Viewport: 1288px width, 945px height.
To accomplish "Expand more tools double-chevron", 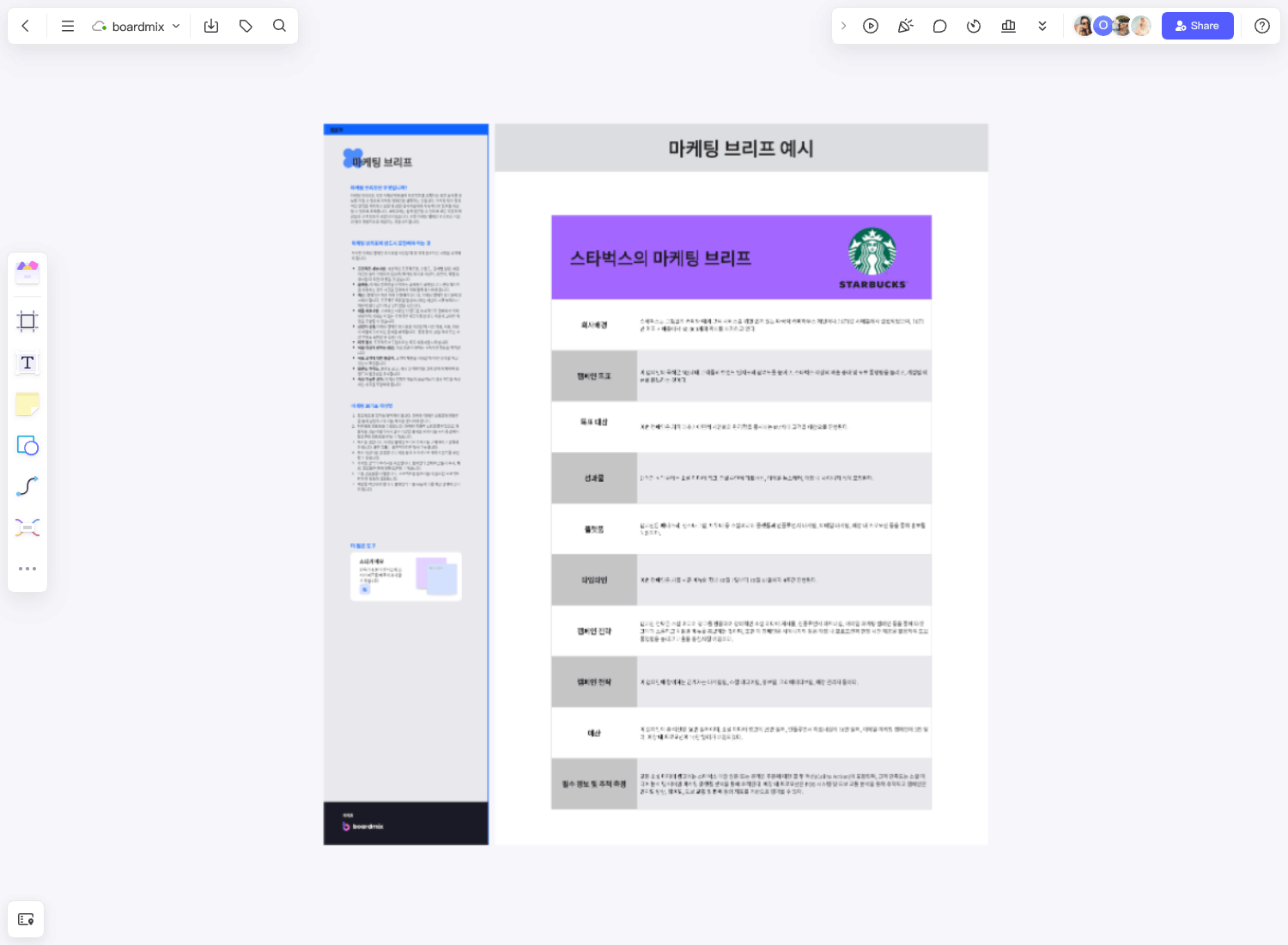I will (x=1042, y=26).
